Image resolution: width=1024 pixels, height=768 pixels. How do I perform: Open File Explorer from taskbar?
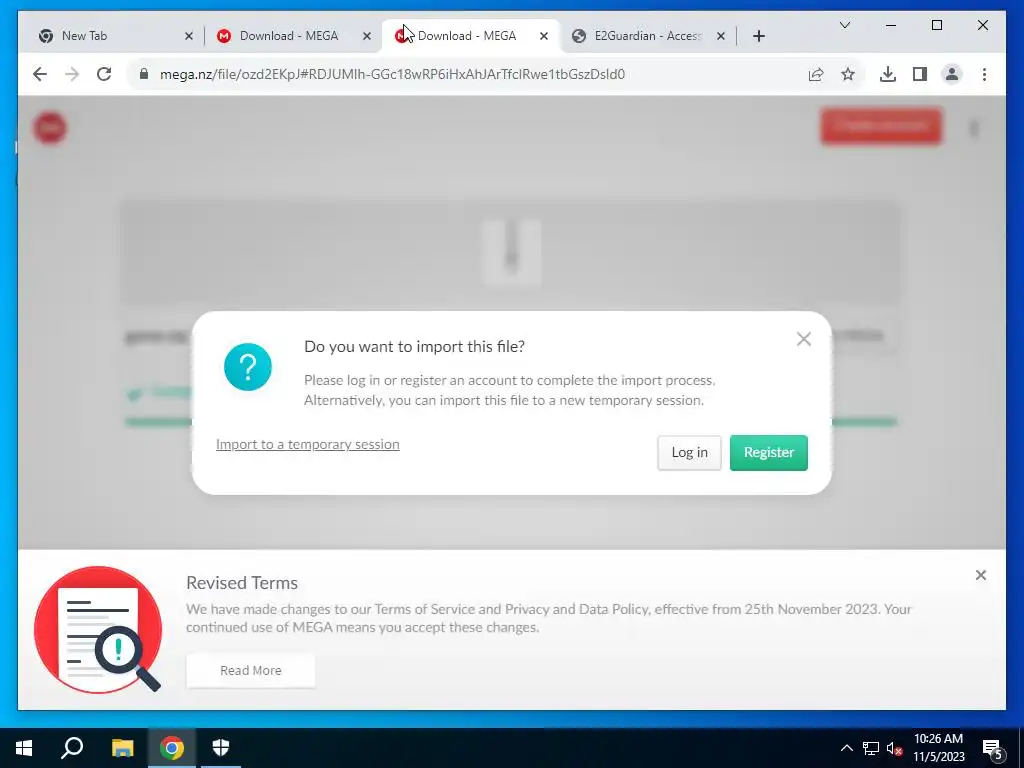(x=122, y=748)
